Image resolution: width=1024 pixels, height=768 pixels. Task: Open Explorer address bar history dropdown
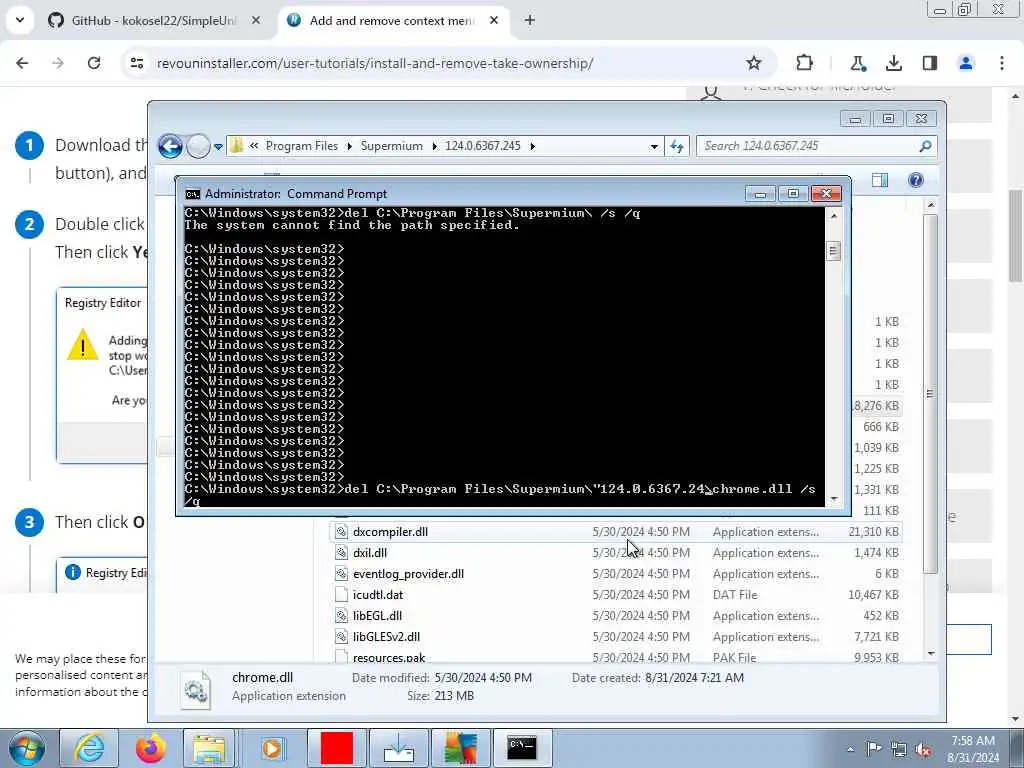654,147
